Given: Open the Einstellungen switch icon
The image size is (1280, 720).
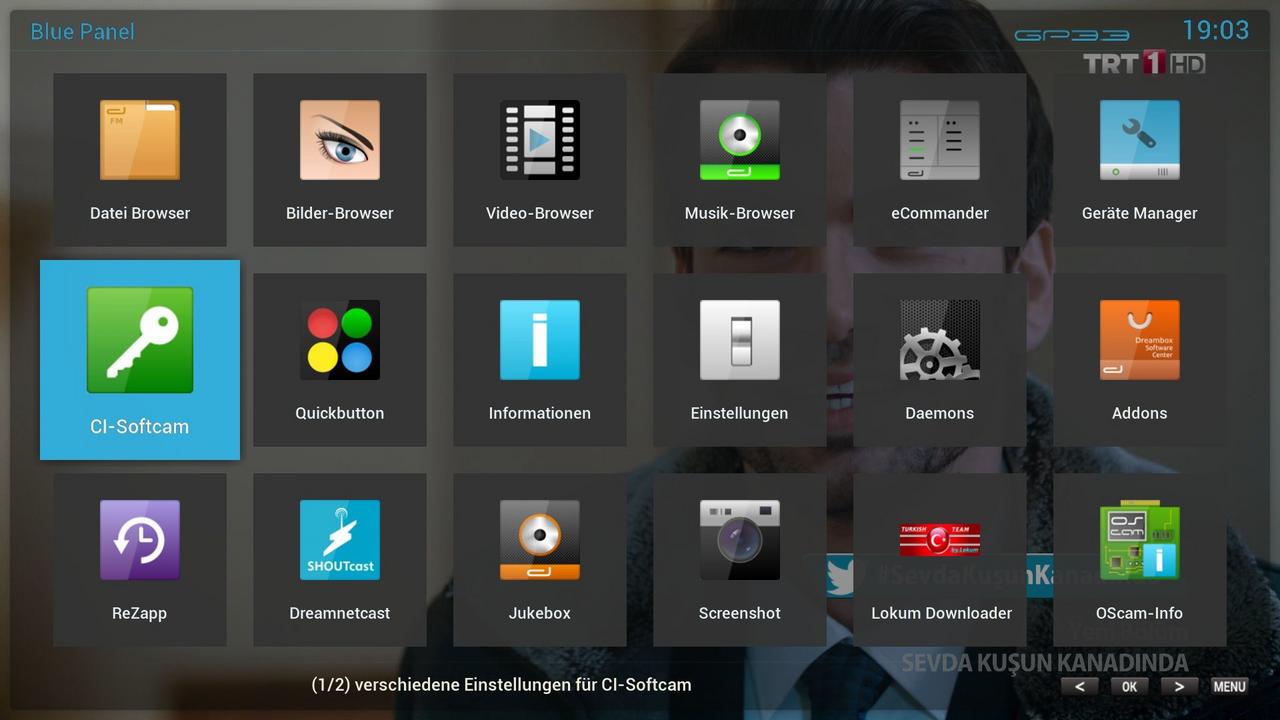Looking at the screenshot, I should pyautogui.click(x=740, y=340).
